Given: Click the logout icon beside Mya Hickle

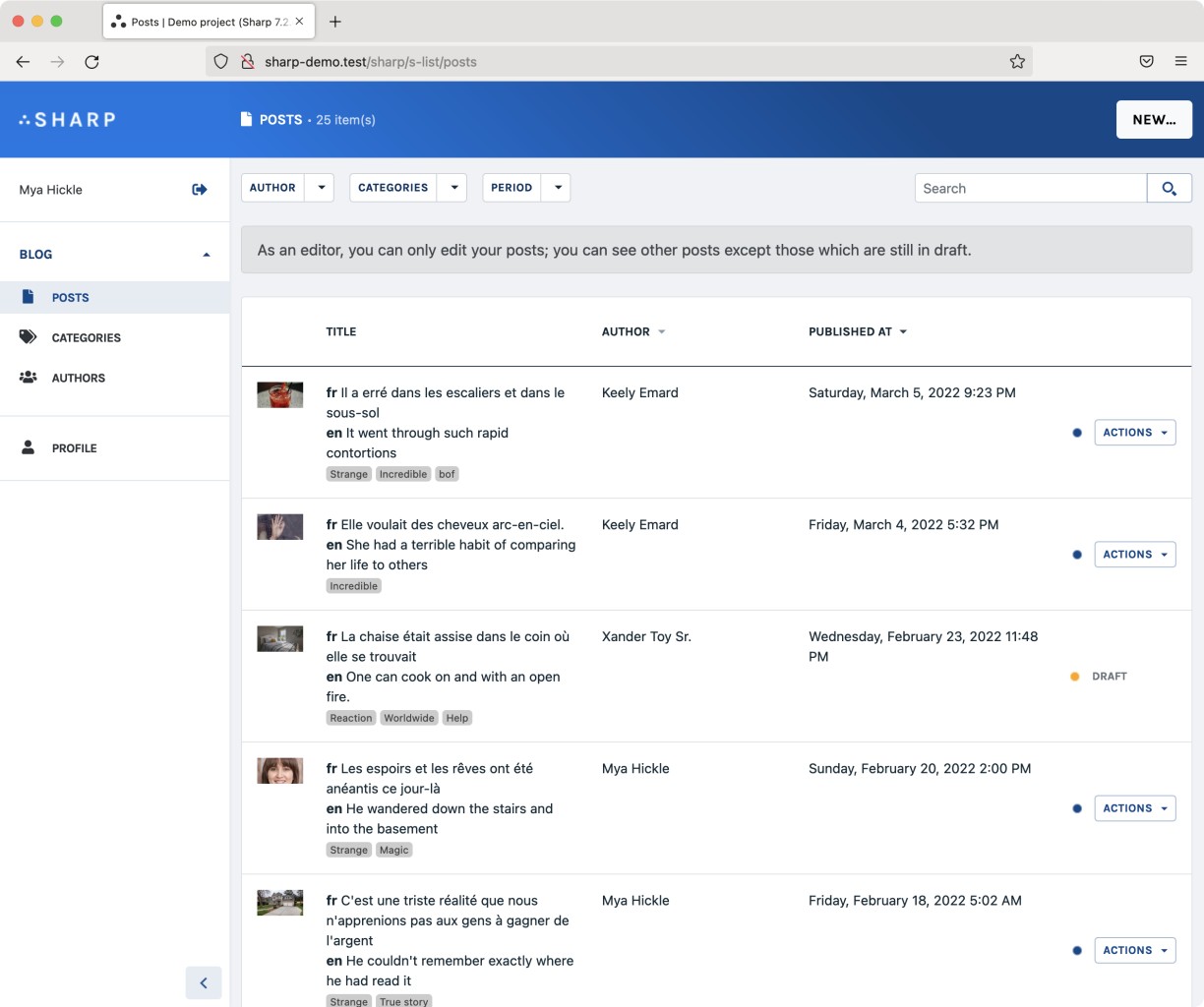Looking at the screenshot, I should coord(200,190).
